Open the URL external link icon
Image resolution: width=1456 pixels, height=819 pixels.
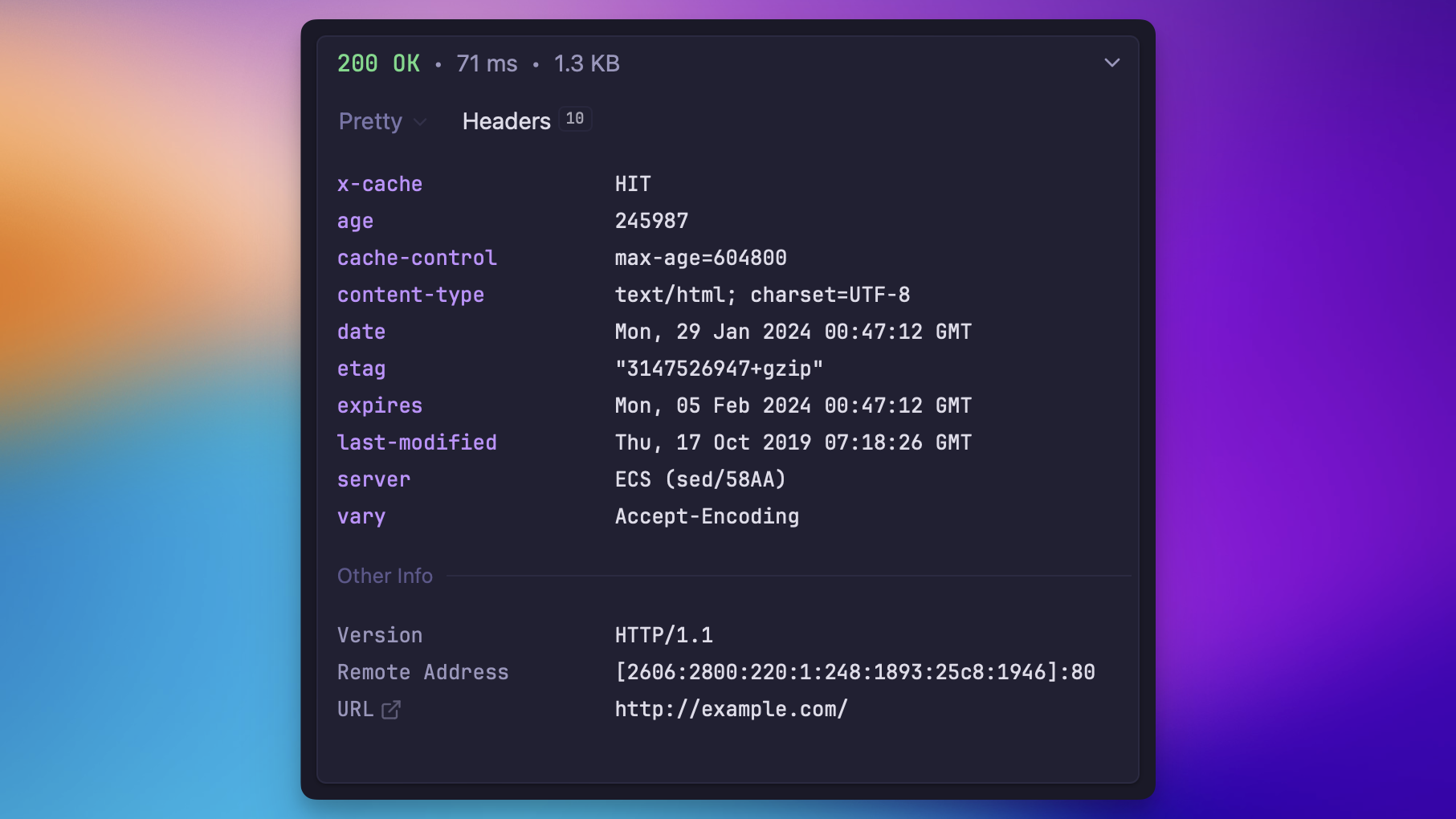tap(391, 710)
